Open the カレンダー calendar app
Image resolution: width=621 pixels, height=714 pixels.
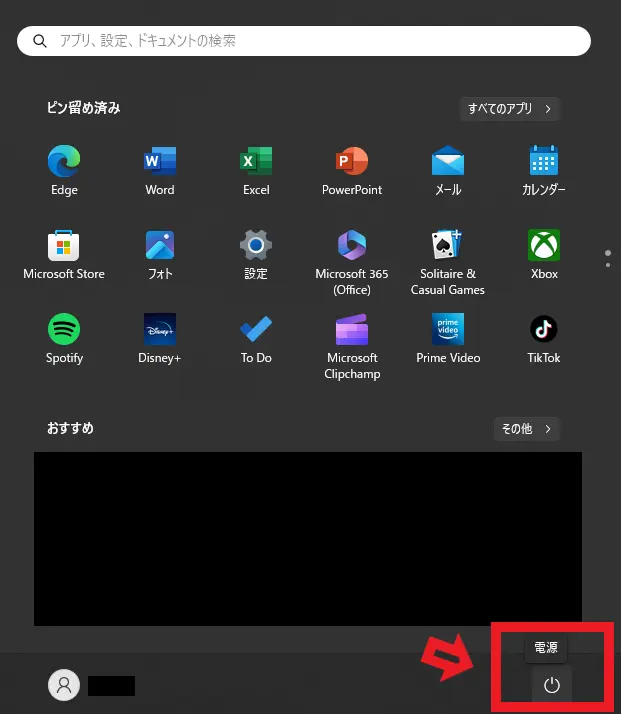point(544,160)
